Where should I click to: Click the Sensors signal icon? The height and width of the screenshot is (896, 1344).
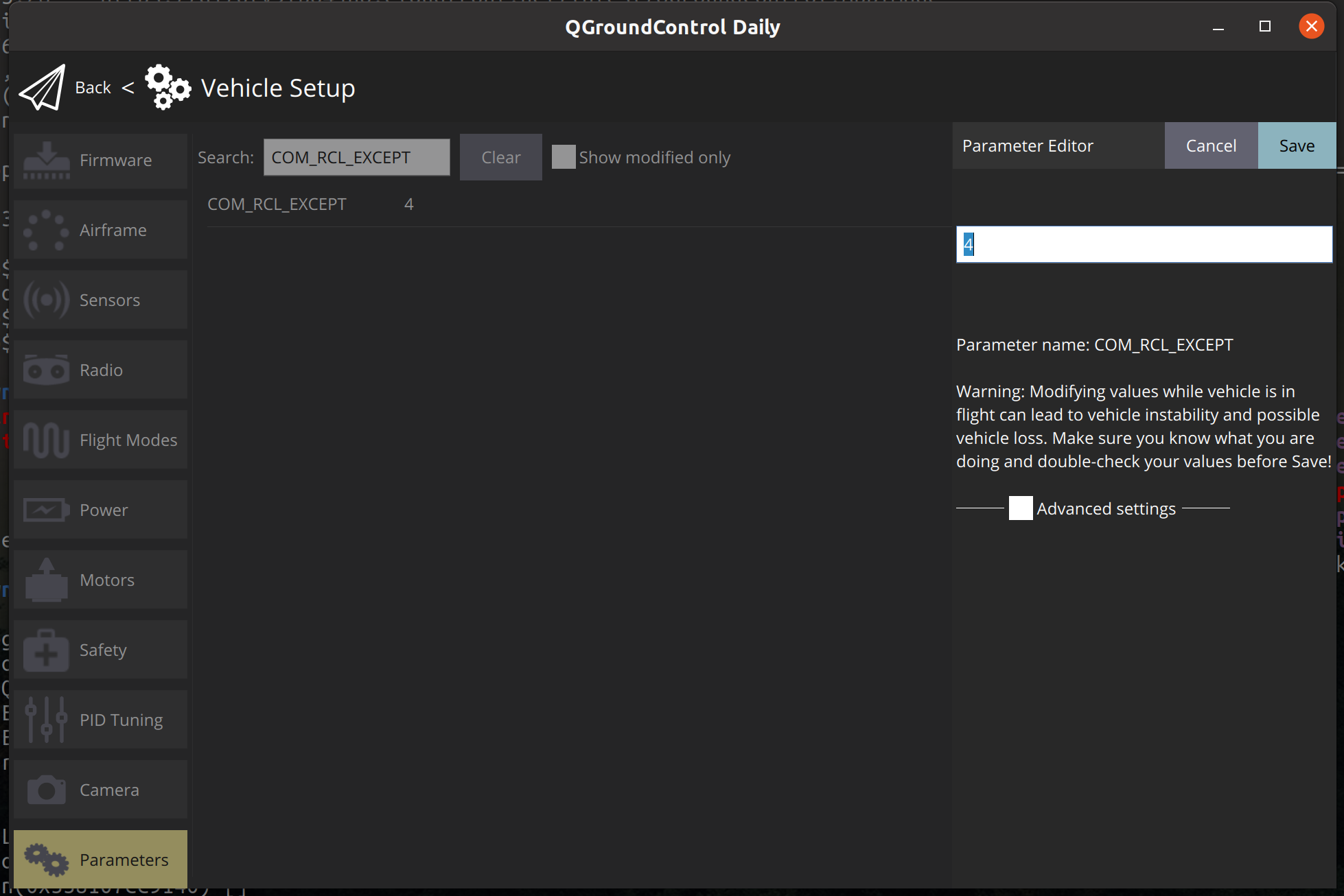coord(46,300)
